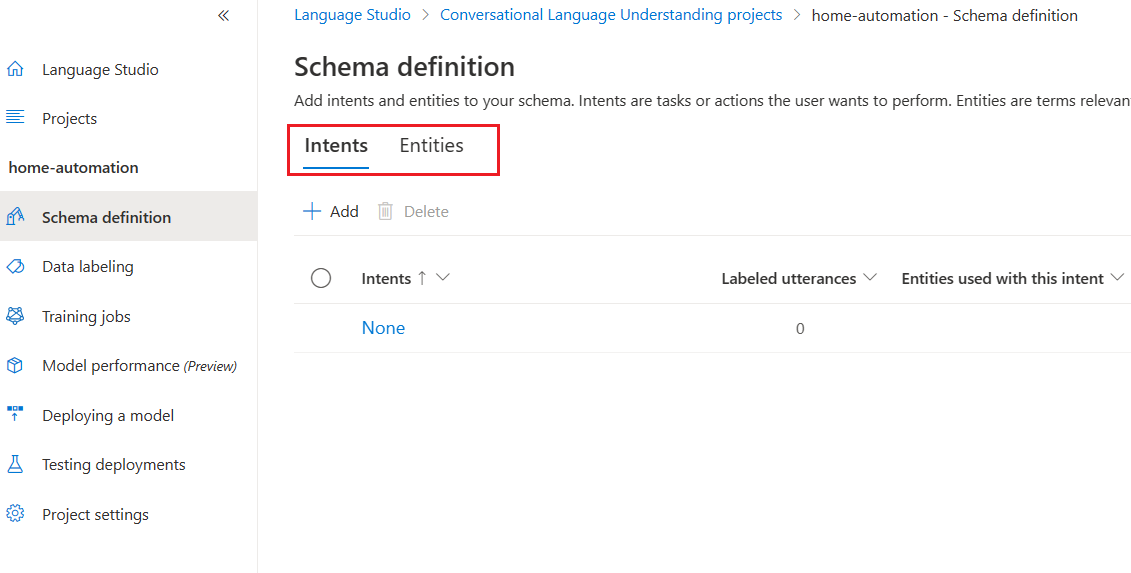Open Language Studio in the sidebar
The height and width of the screenshot is (573, 1131).
(x=100, y=70)
